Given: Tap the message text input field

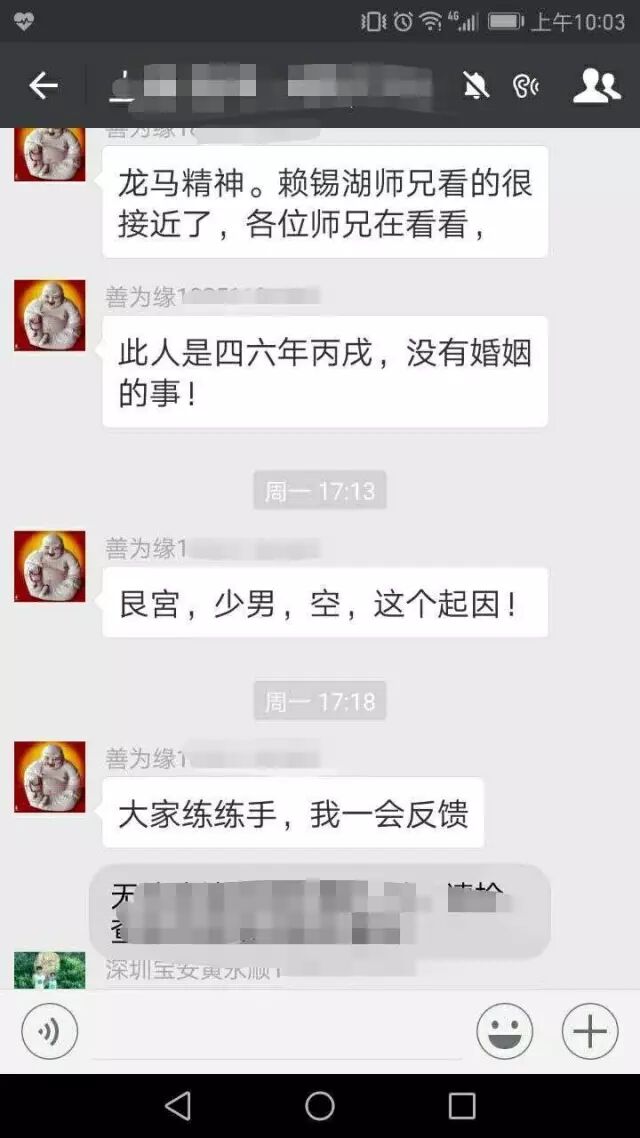Looking at the screenshot, I should click(277, 1031).
